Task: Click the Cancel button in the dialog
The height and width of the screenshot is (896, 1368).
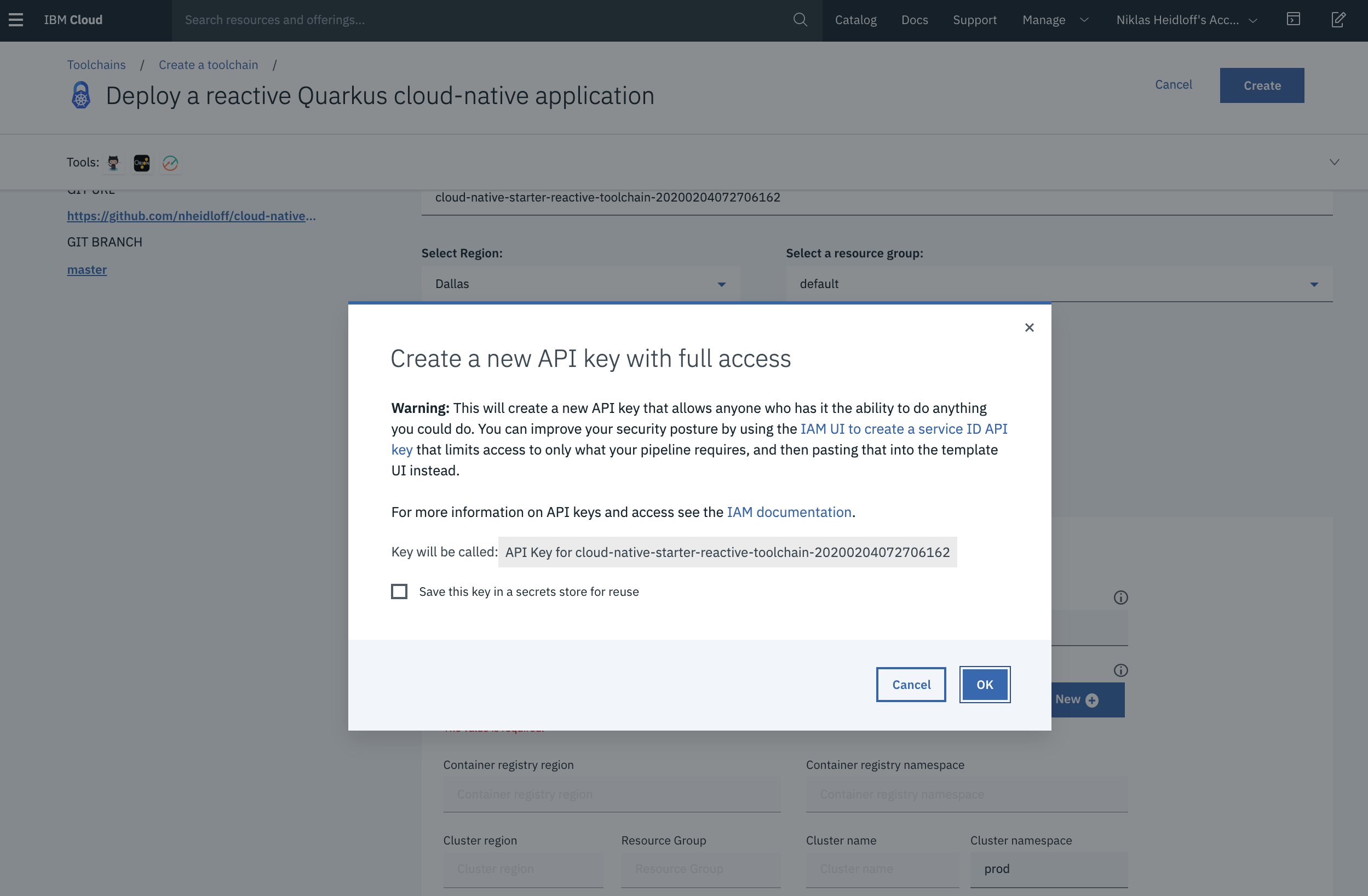Action: coord(911,685)
